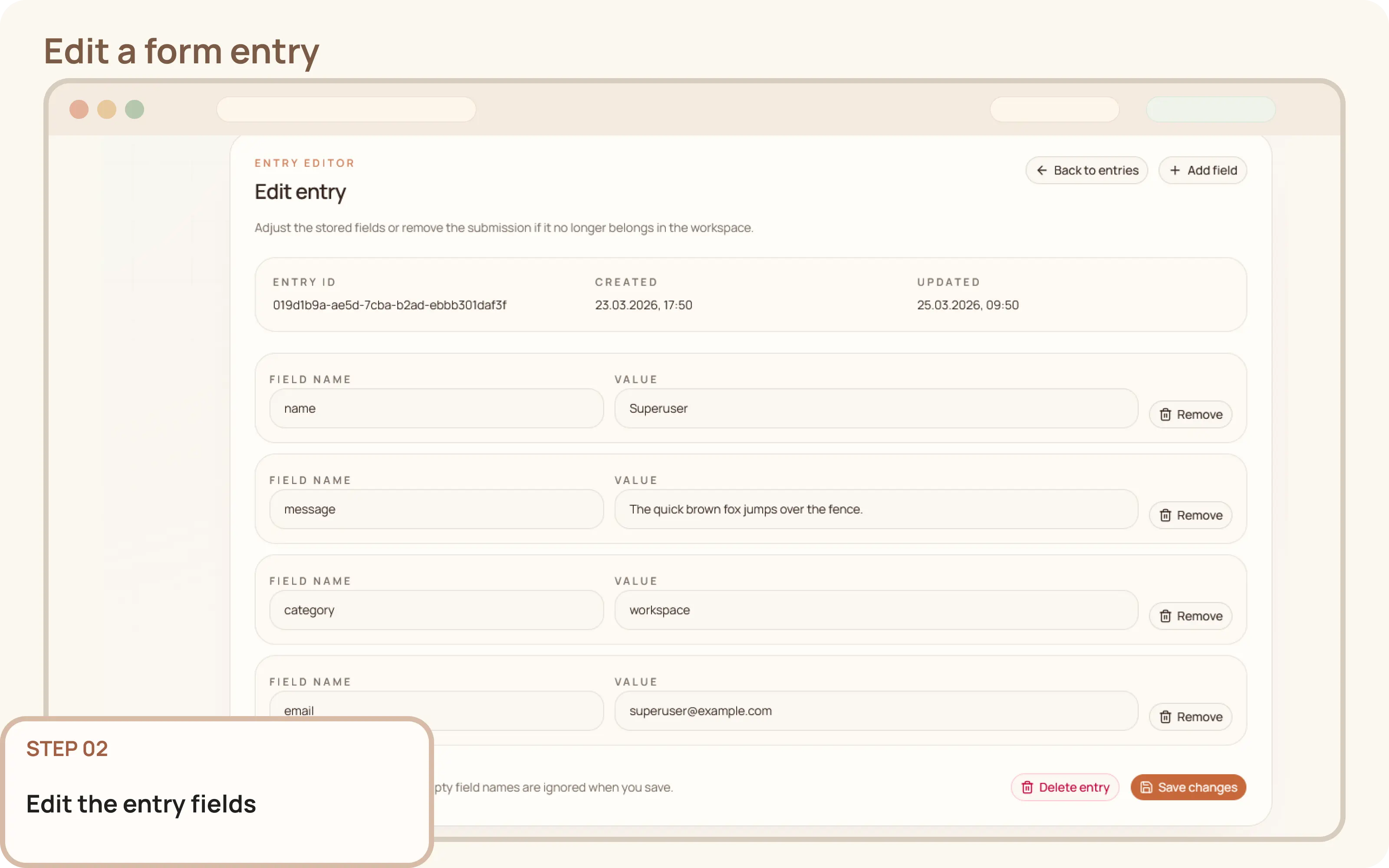The width and height of the screenshot is (1389, 868).
Task: Click the trash icon beside the message field
Action: tap(1165, 515)
